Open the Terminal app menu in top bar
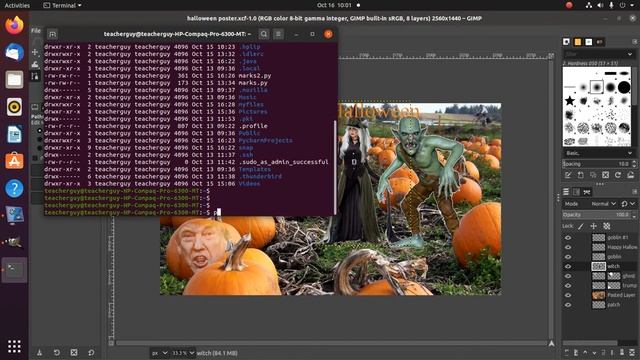The width and height of the screenshot is (640, 360). (62, 5)
